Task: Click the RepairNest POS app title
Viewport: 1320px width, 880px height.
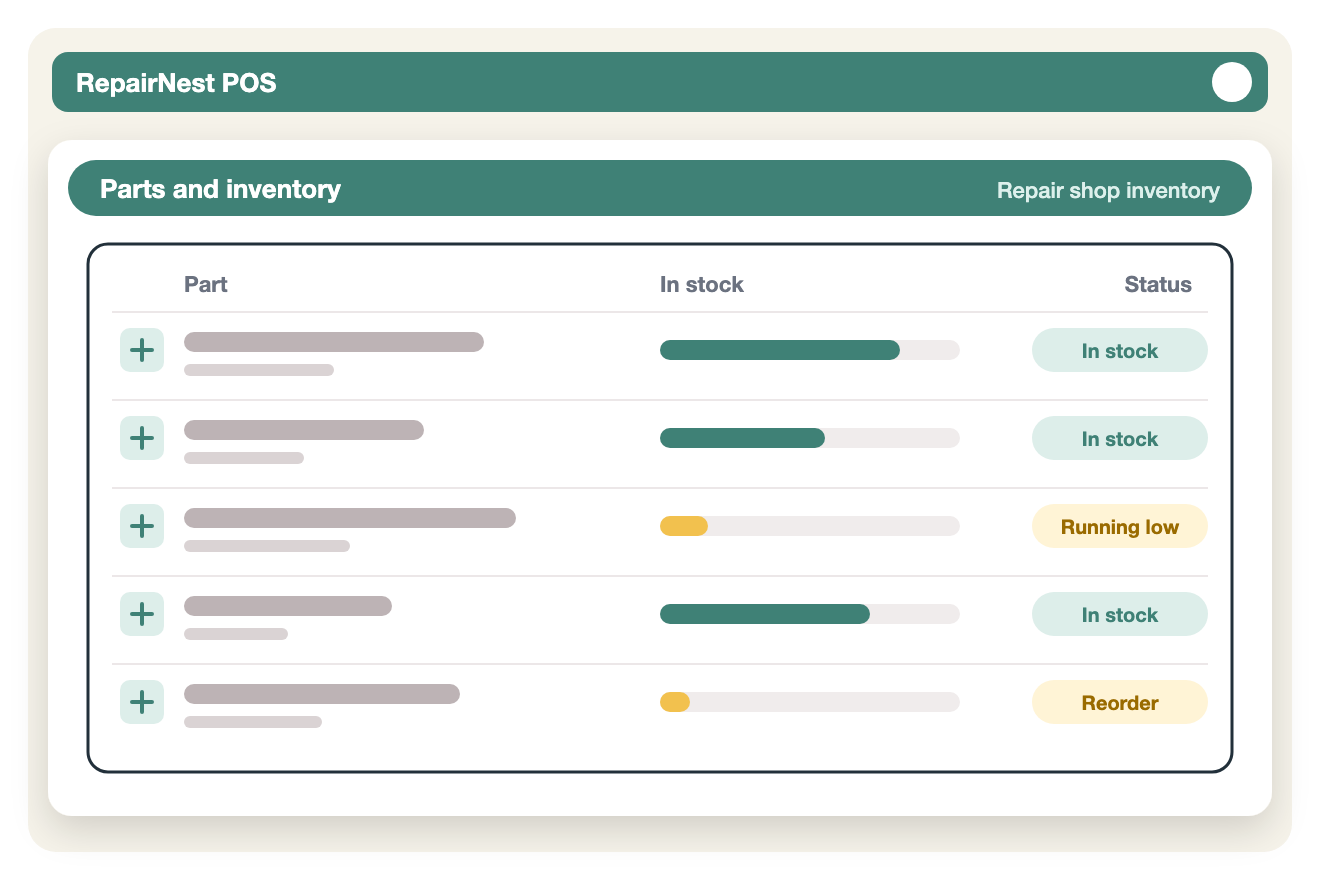Action: tap(176, 82)
